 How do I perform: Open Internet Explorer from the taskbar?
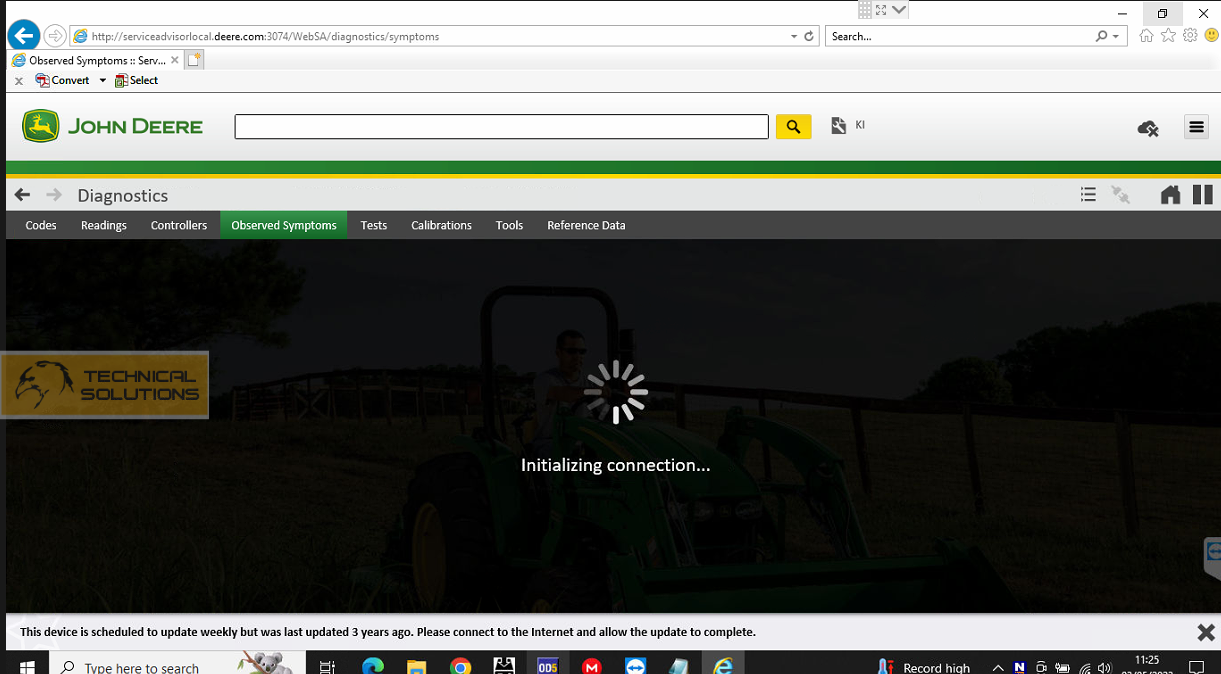pos(723,662)
